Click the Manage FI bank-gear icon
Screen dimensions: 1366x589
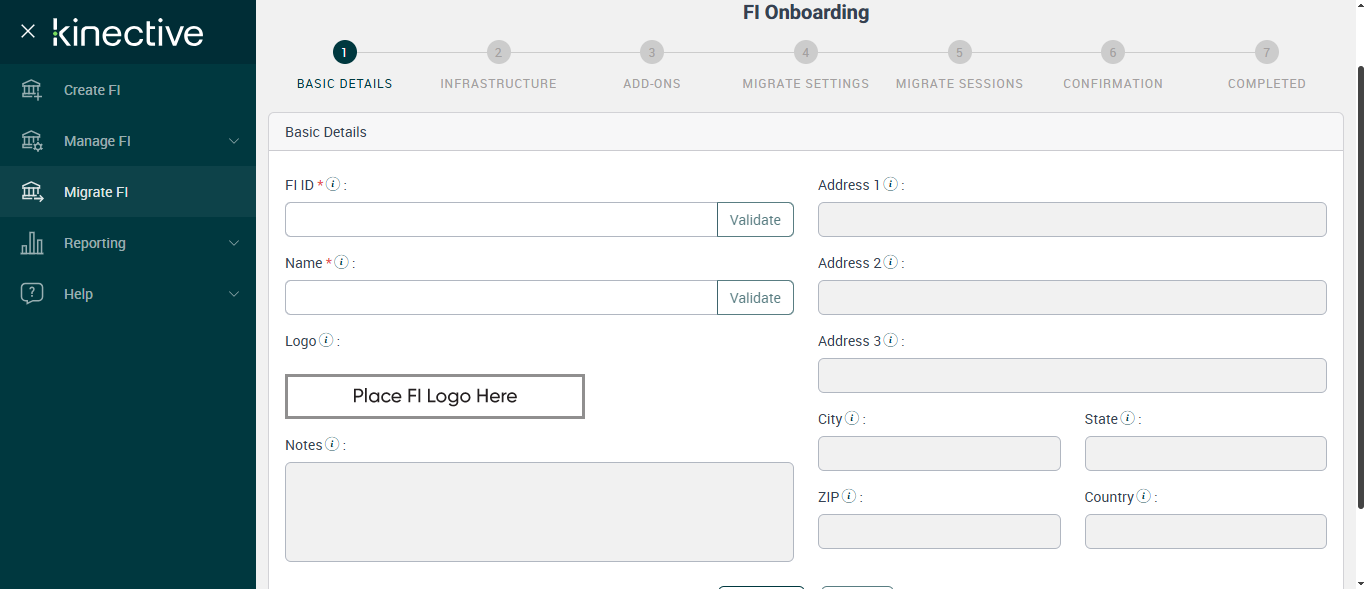coord(32,141)
